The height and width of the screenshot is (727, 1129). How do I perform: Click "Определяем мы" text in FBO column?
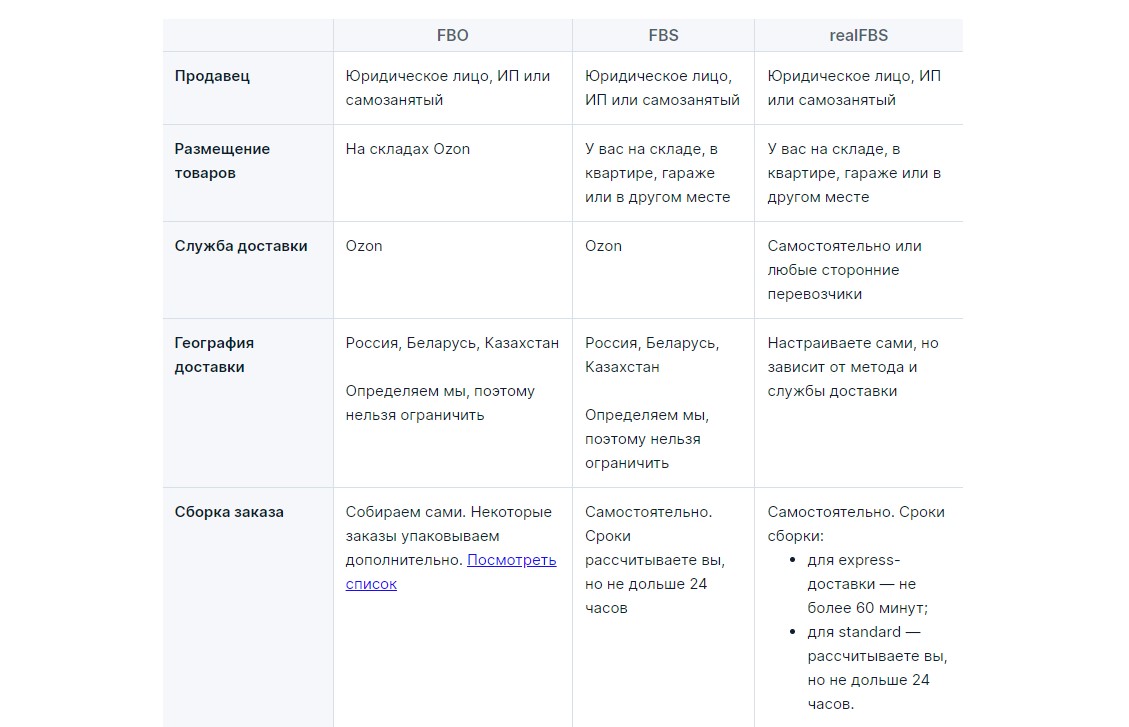pos(440,403)
